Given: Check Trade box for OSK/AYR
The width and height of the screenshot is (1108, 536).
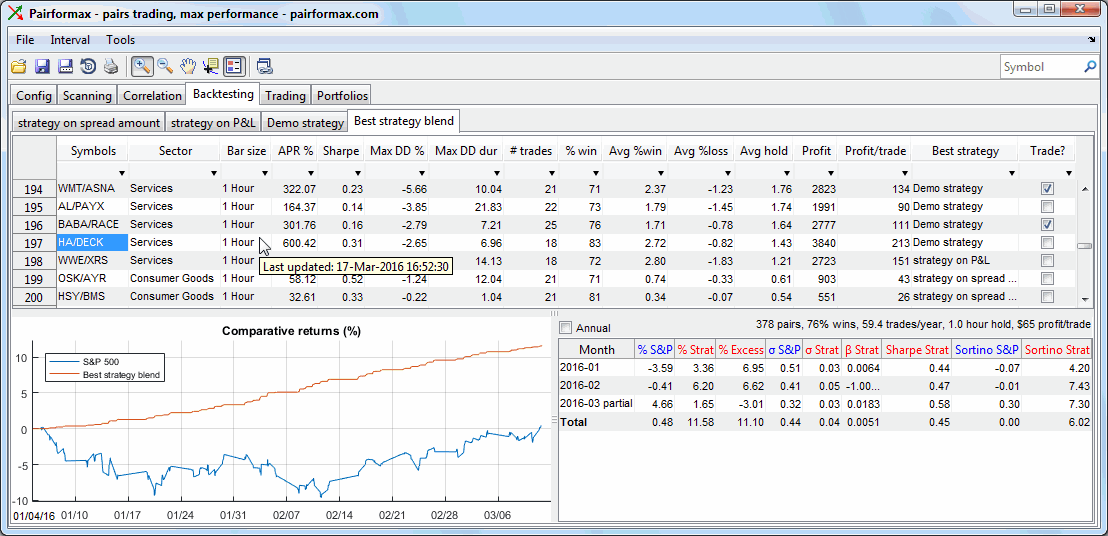Looking at the screenshot, I should 1047,278.
